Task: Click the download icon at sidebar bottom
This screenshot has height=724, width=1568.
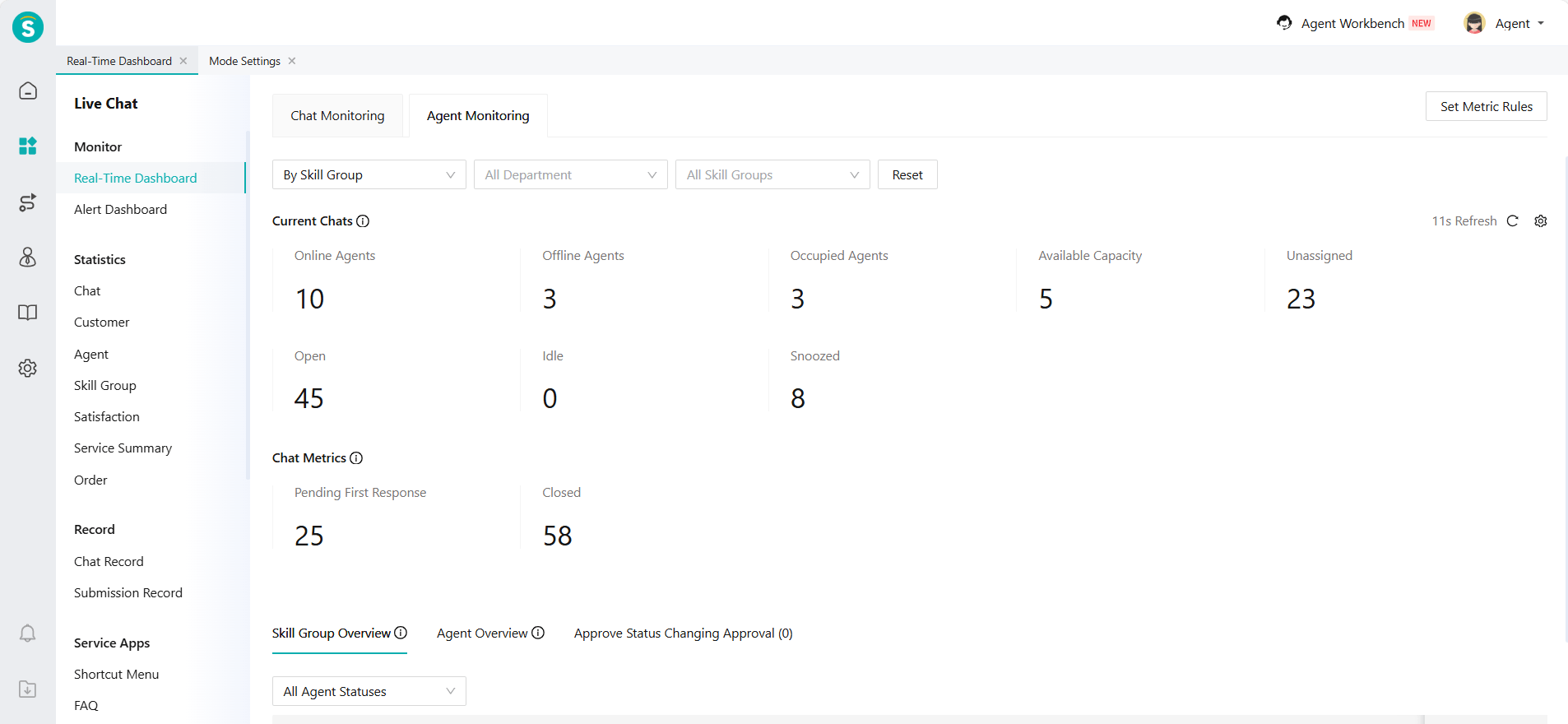Action: click(x=28, y=689)
